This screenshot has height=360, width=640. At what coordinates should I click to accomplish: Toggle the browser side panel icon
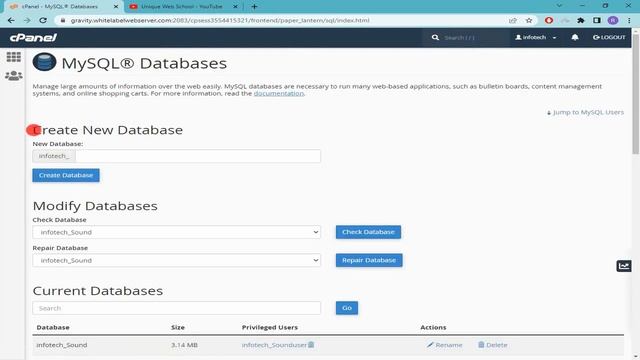(x=597, y=20)
